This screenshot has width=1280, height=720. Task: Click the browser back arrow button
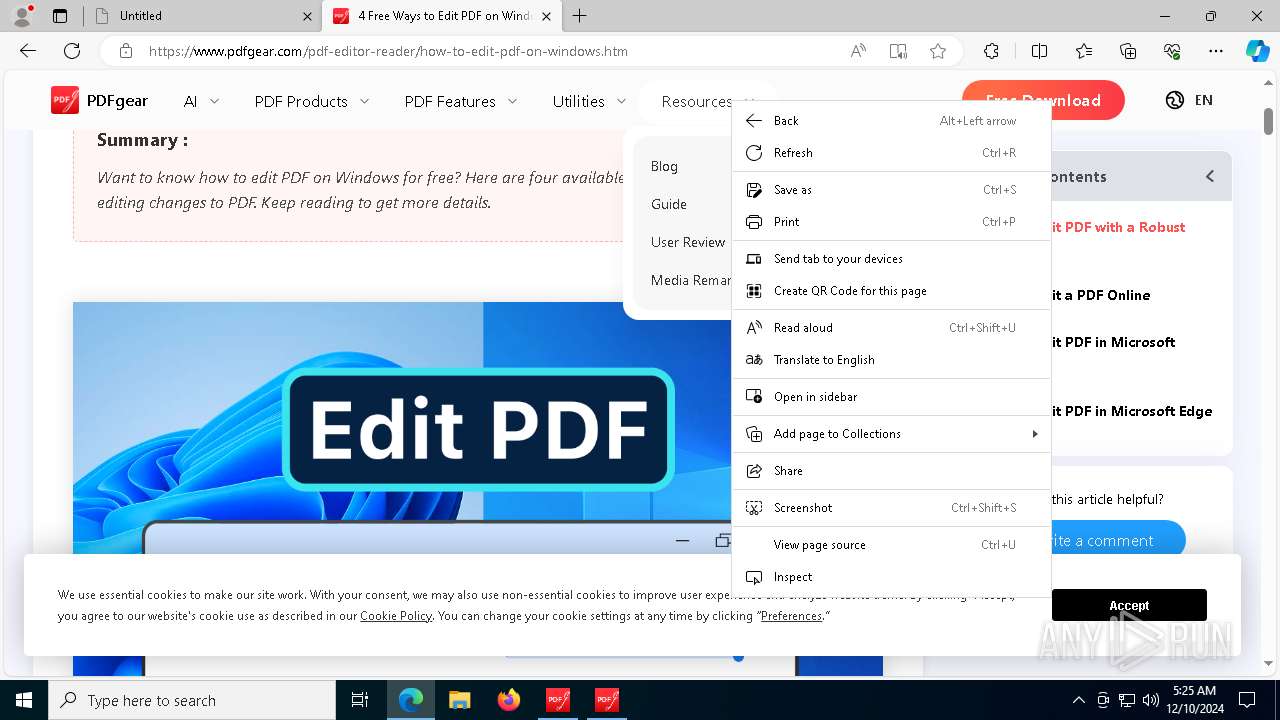(28, 51)
